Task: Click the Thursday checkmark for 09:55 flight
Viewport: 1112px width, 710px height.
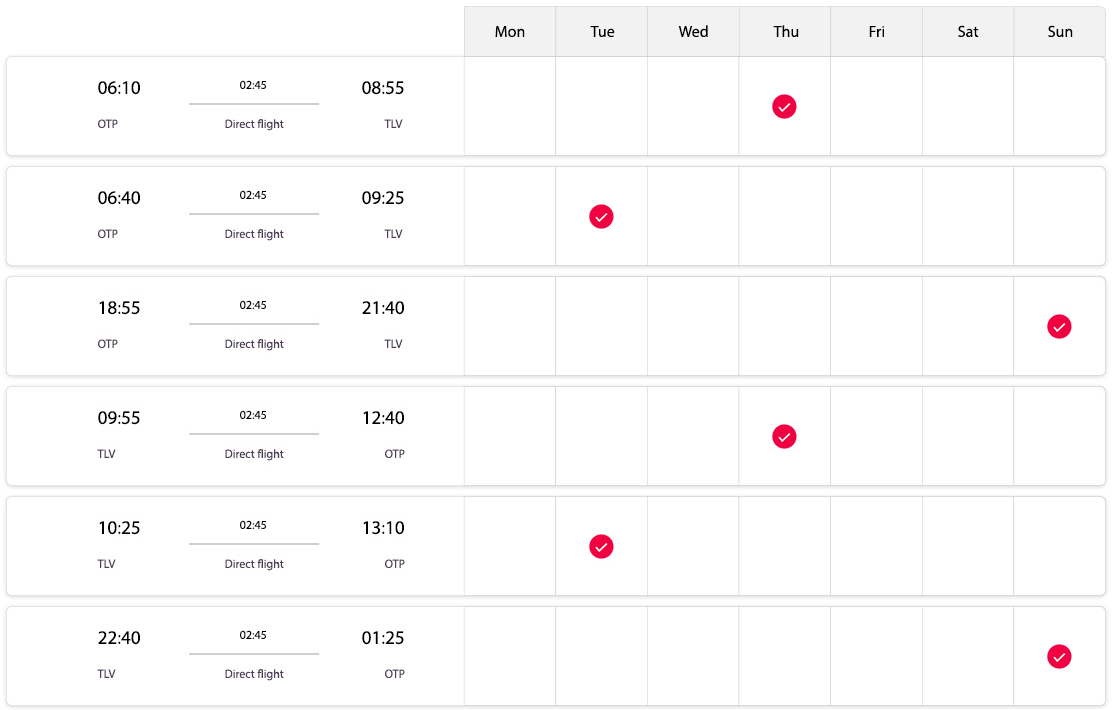Action: coord(784,436)
